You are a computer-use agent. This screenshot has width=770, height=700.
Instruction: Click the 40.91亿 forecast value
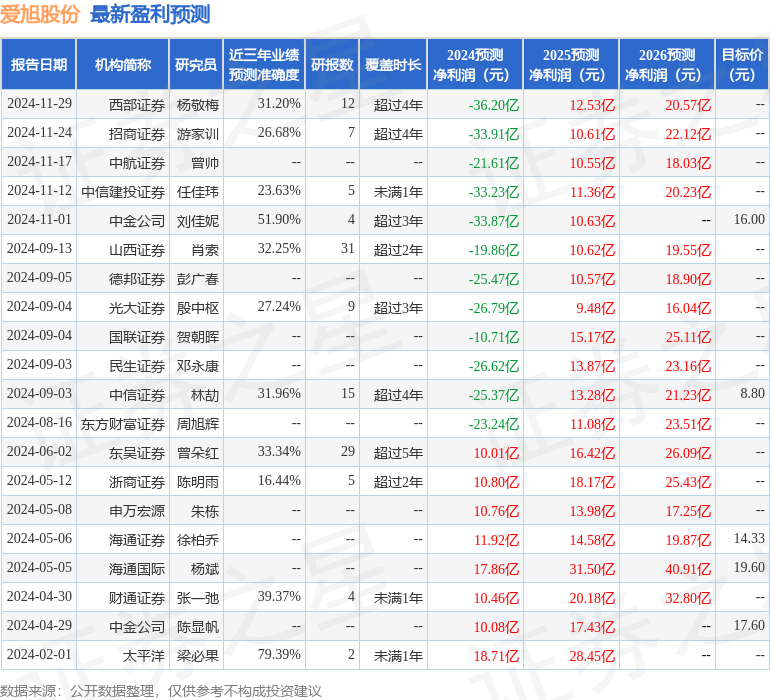tap(688, 568)
